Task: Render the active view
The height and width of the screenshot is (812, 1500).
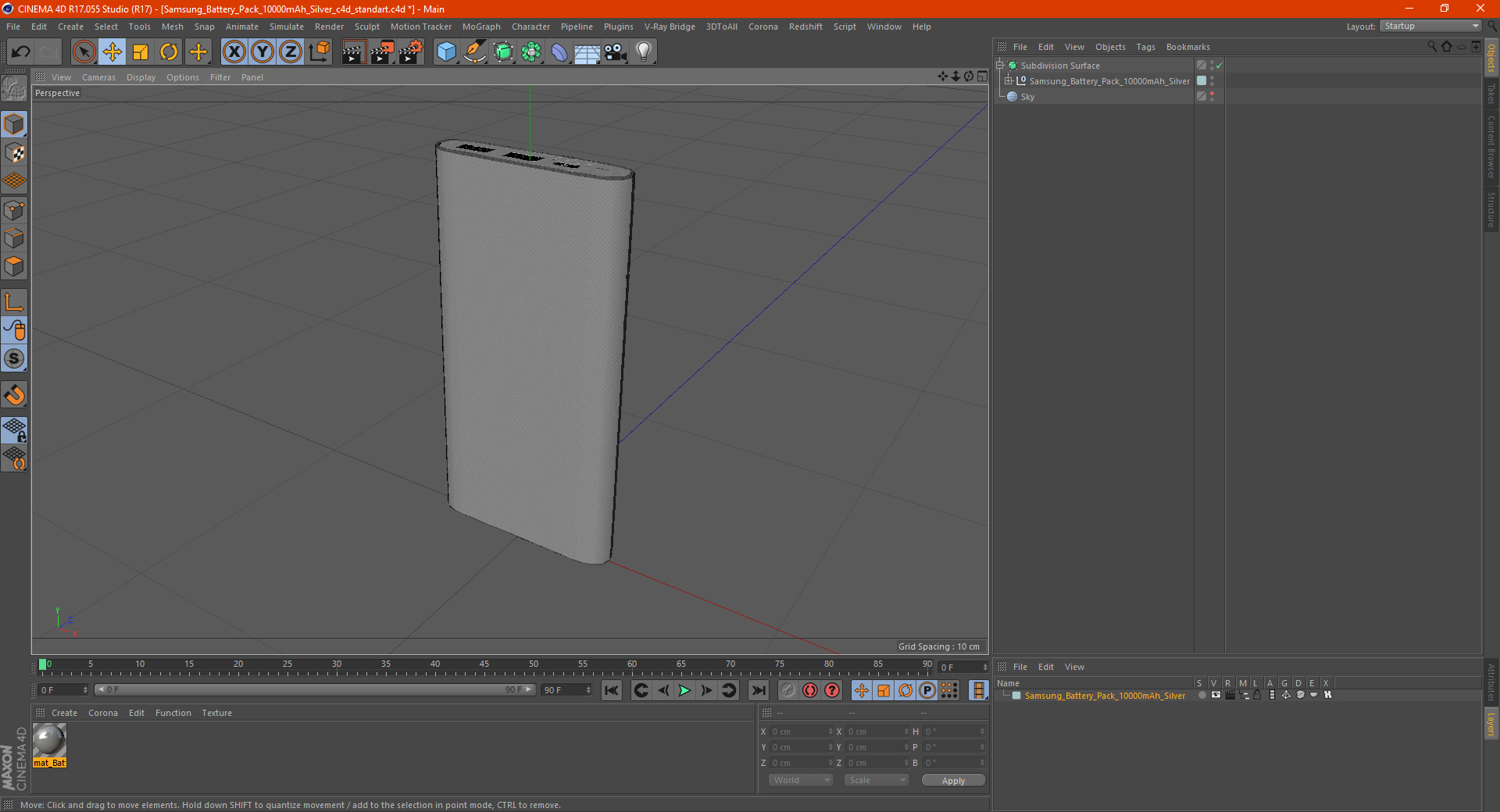Action: pos(353,52)
